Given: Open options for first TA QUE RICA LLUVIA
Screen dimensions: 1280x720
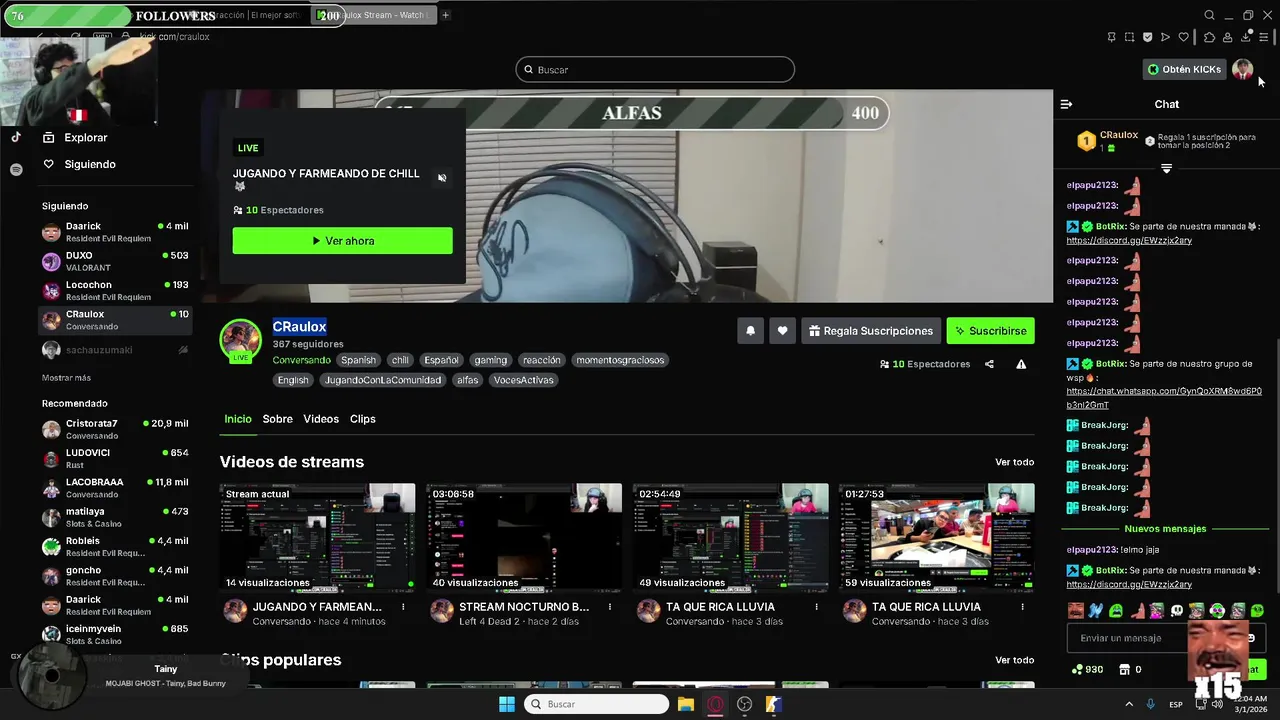Looking at the screenshot, I should [x=816, y=607].
